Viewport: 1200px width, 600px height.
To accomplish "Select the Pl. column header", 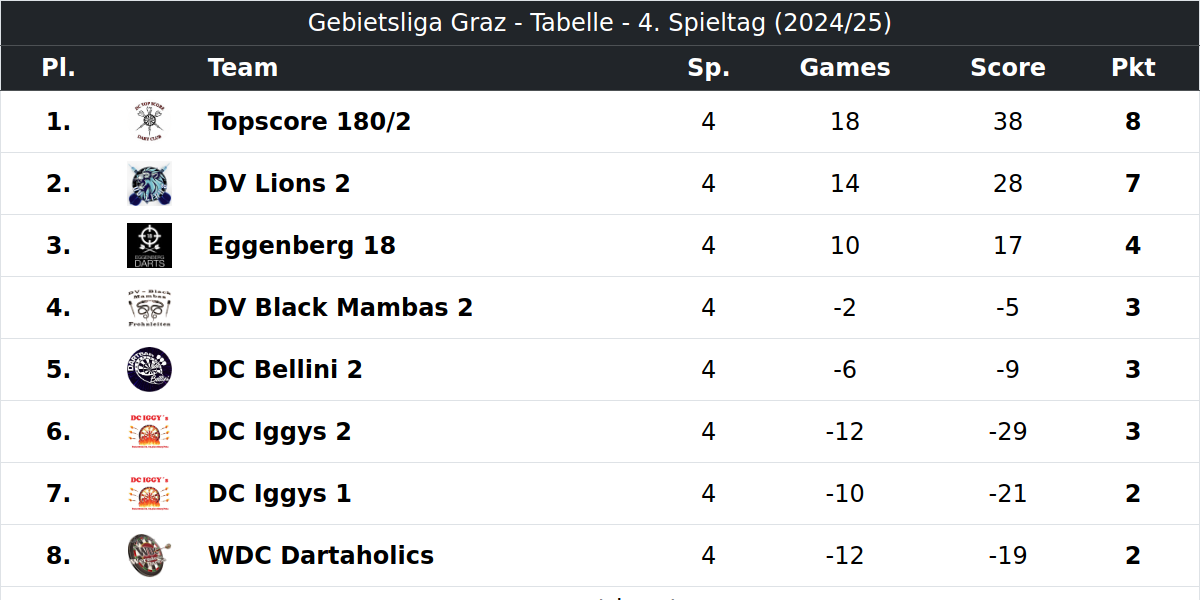I will click(x=59, y=68).
